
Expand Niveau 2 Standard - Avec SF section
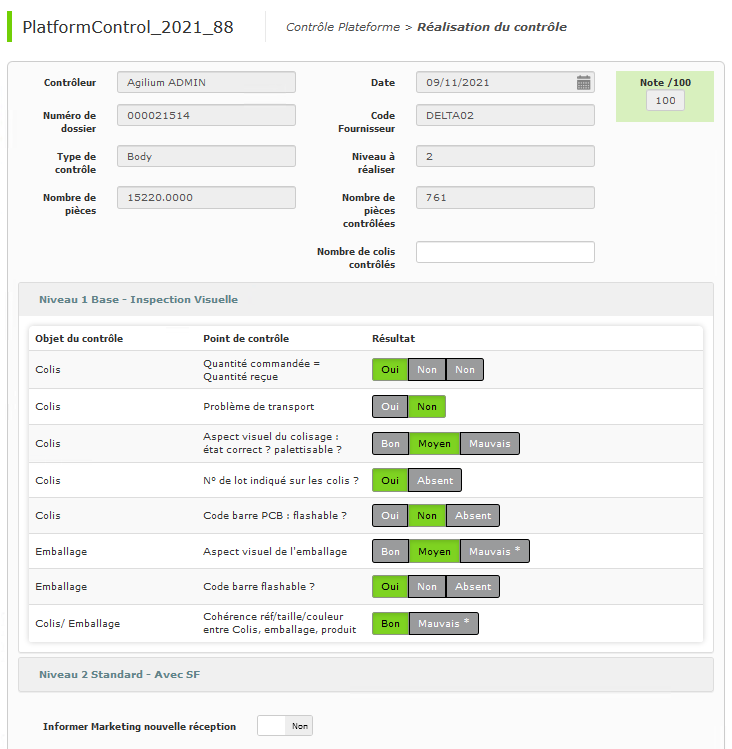[x=366, y=674]
